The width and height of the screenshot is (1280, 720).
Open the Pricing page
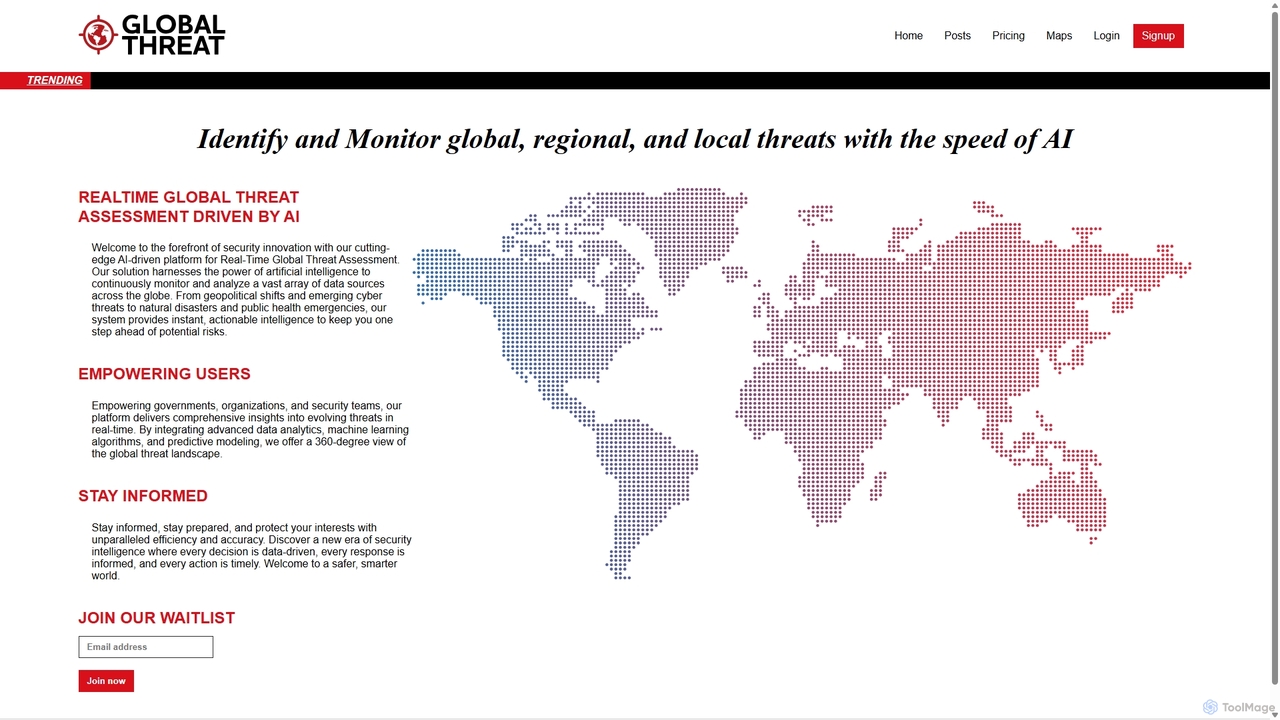[x=1008, y=36]
